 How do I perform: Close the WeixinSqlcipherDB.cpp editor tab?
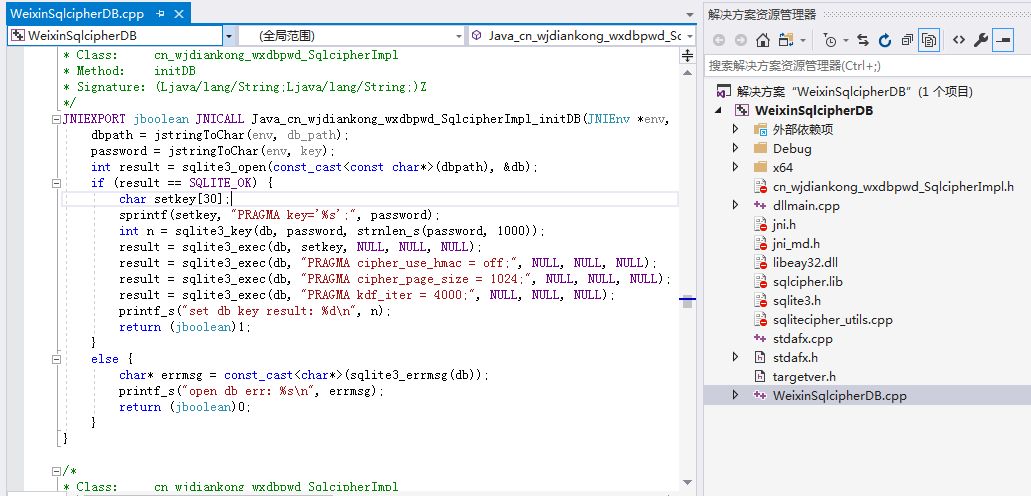(x=180, y=13)
